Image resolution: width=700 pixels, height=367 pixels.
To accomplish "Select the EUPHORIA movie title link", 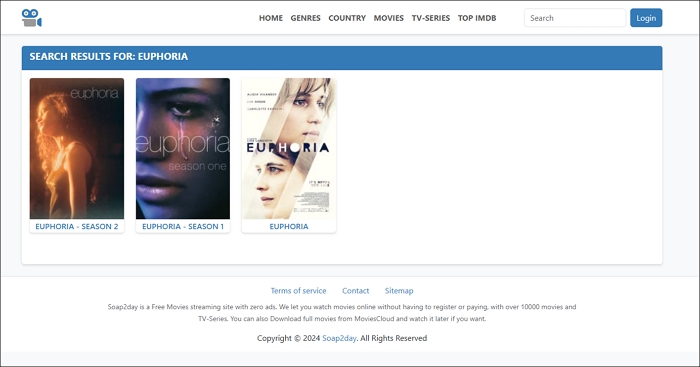I will tap(289, 226).
